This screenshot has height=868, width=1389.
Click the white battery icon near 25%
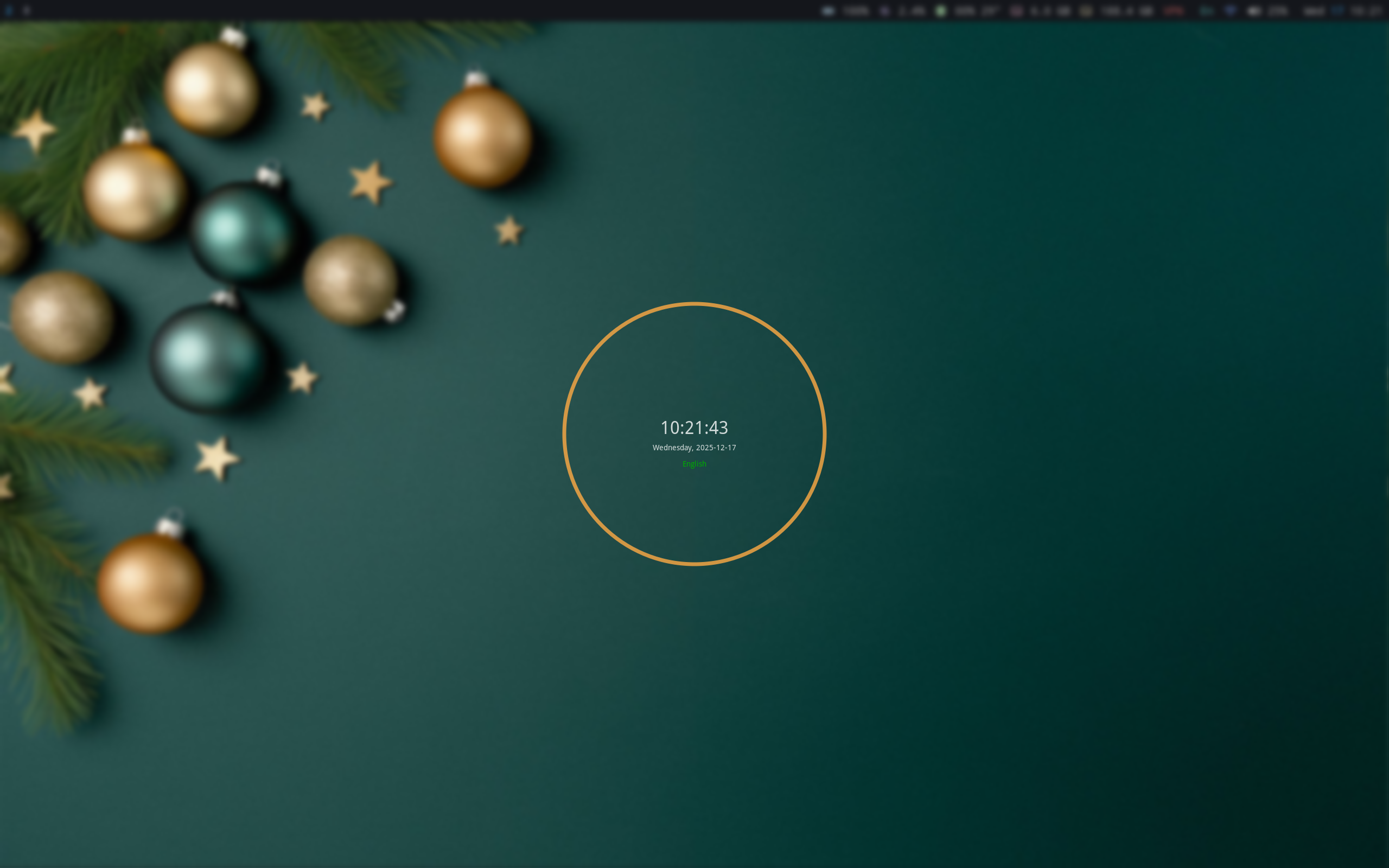coord(1254,11)
